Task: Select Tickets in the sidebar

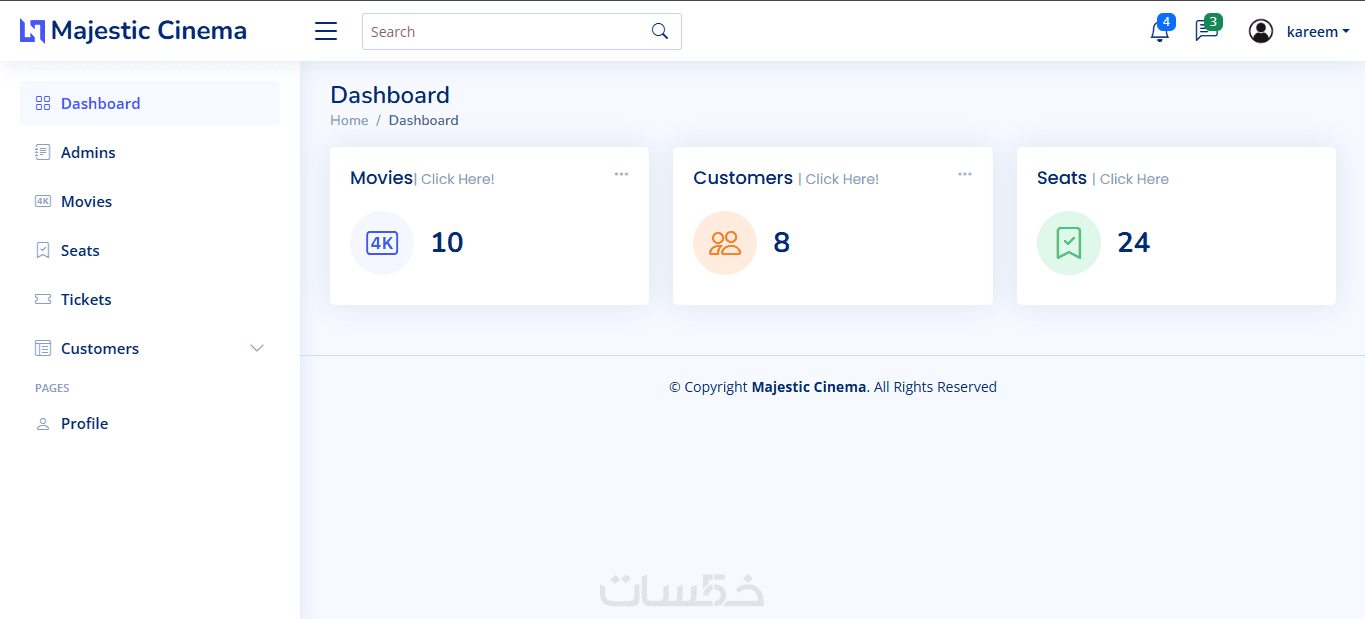Action: 86,299
